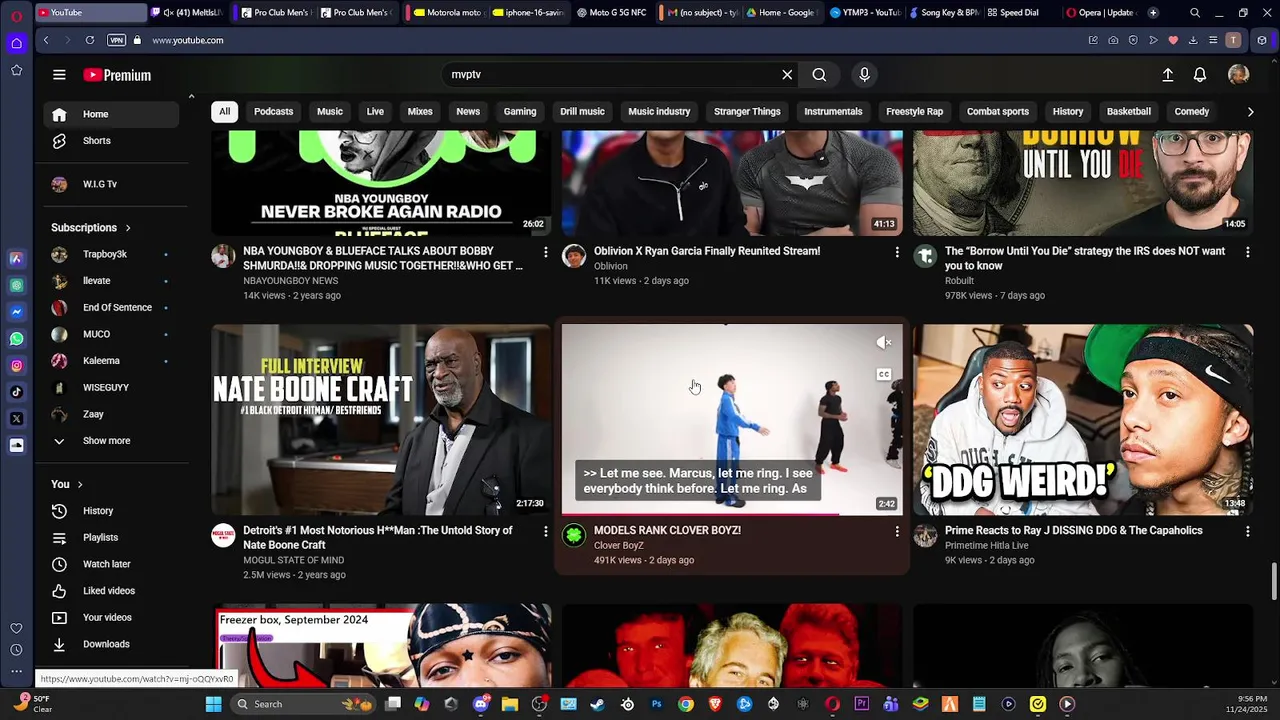Open the YouTube guide hamburger menu
This screenshot has width=1280, height=720.
tap(59, 75)
